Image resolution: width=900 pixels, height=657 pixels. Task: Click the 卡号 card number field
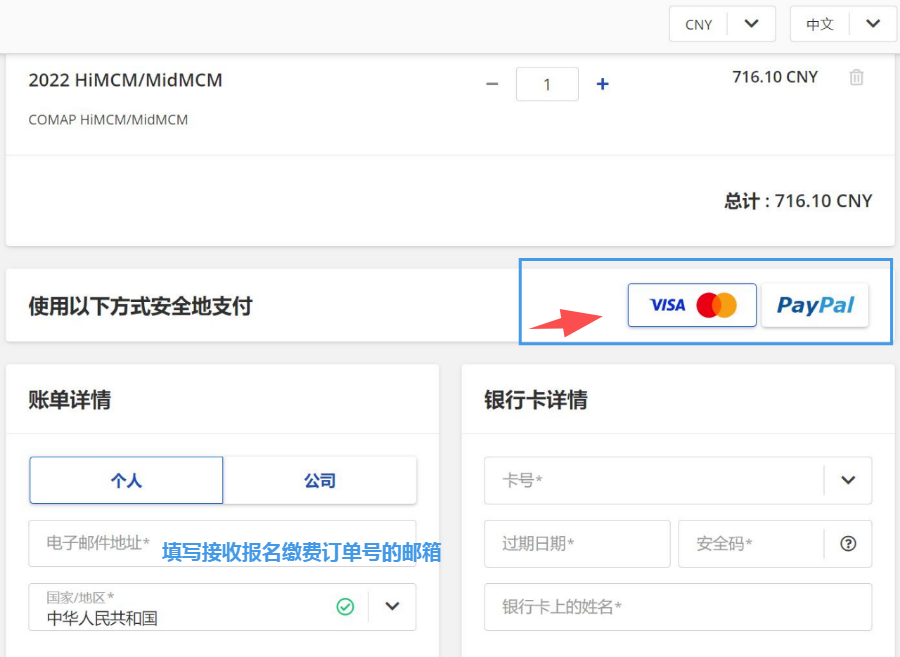click(678, 480)
